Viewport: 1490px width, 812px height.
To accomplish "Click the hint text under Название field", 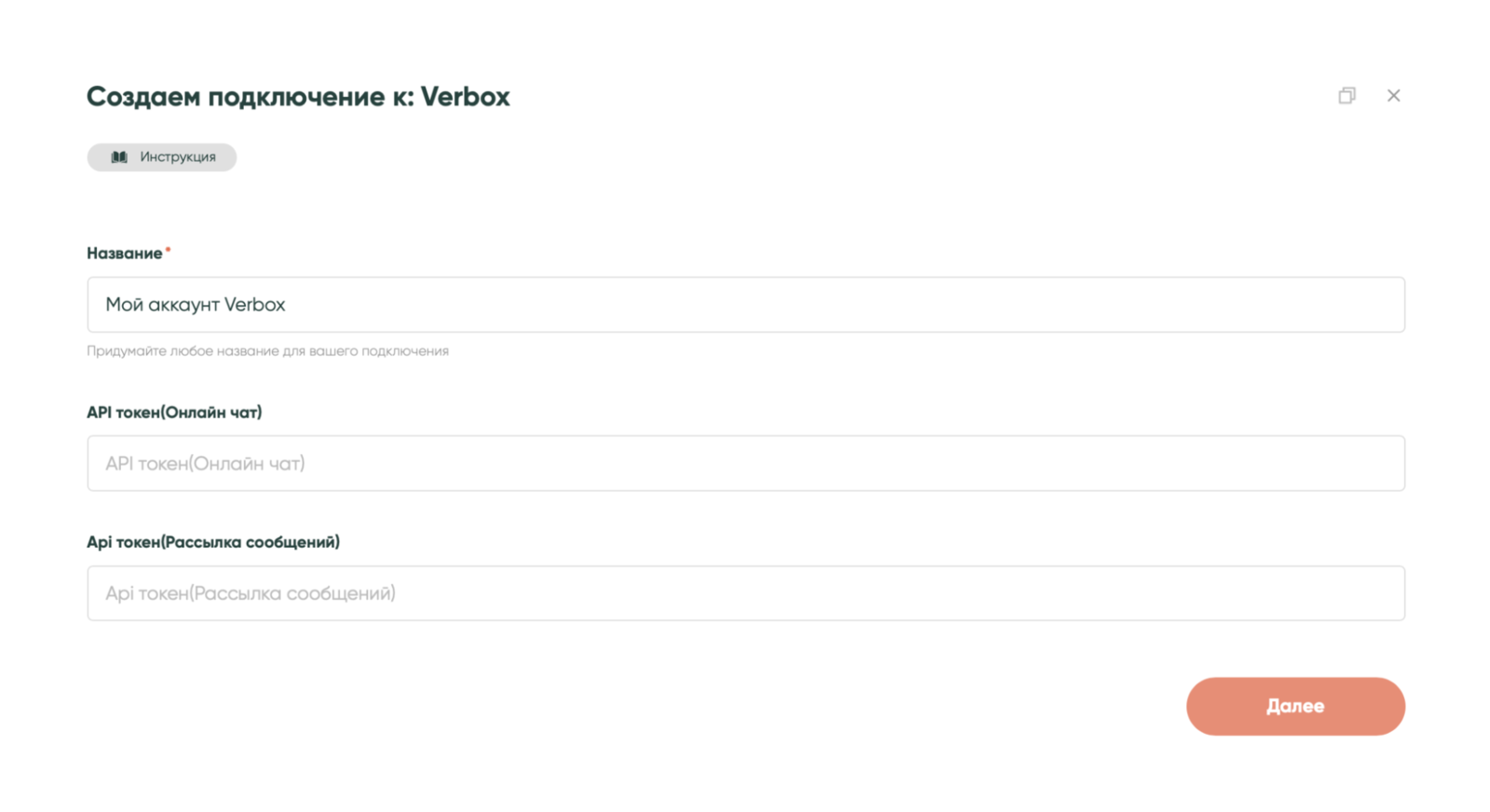I will click(267, 351).
